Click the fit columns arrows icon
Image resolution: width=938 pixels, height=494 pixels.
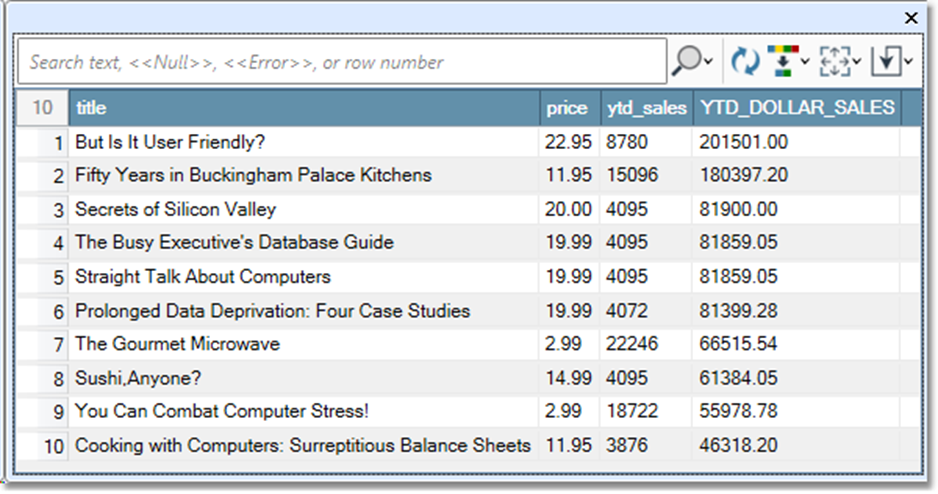pos(833,61)
